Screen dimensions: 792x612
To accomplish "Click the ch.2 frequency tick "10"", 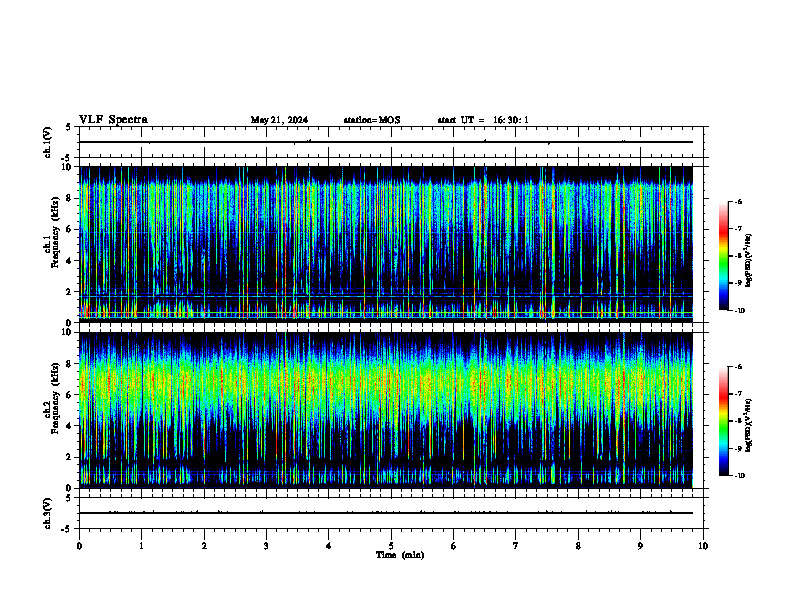I will coord(67,332).
